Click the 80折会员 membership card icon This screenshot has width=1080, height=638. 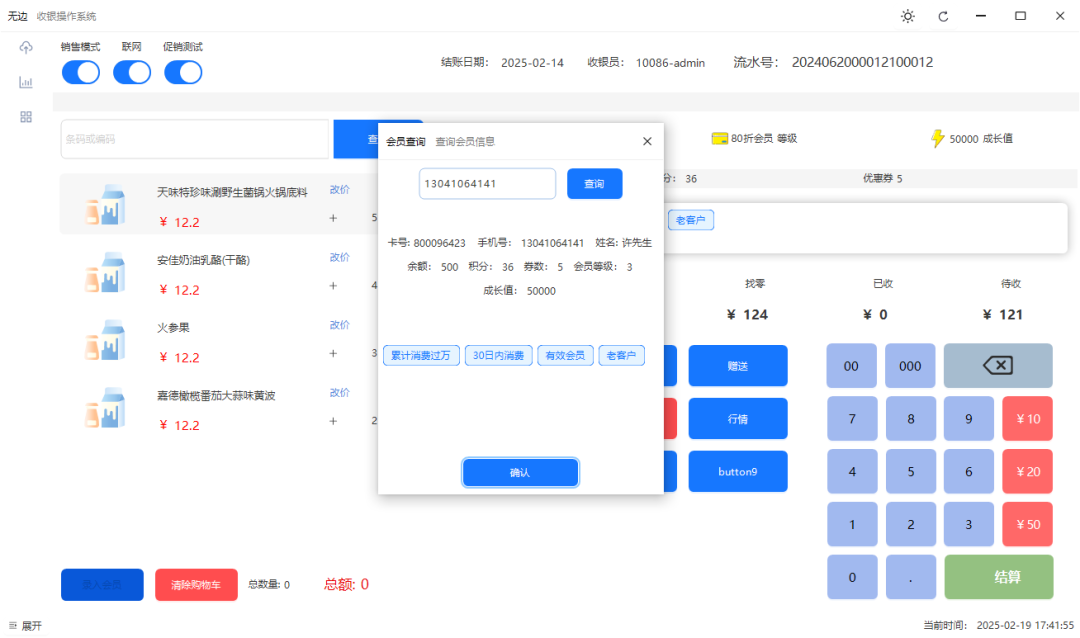pyautogui.click(x=720, y=138)
